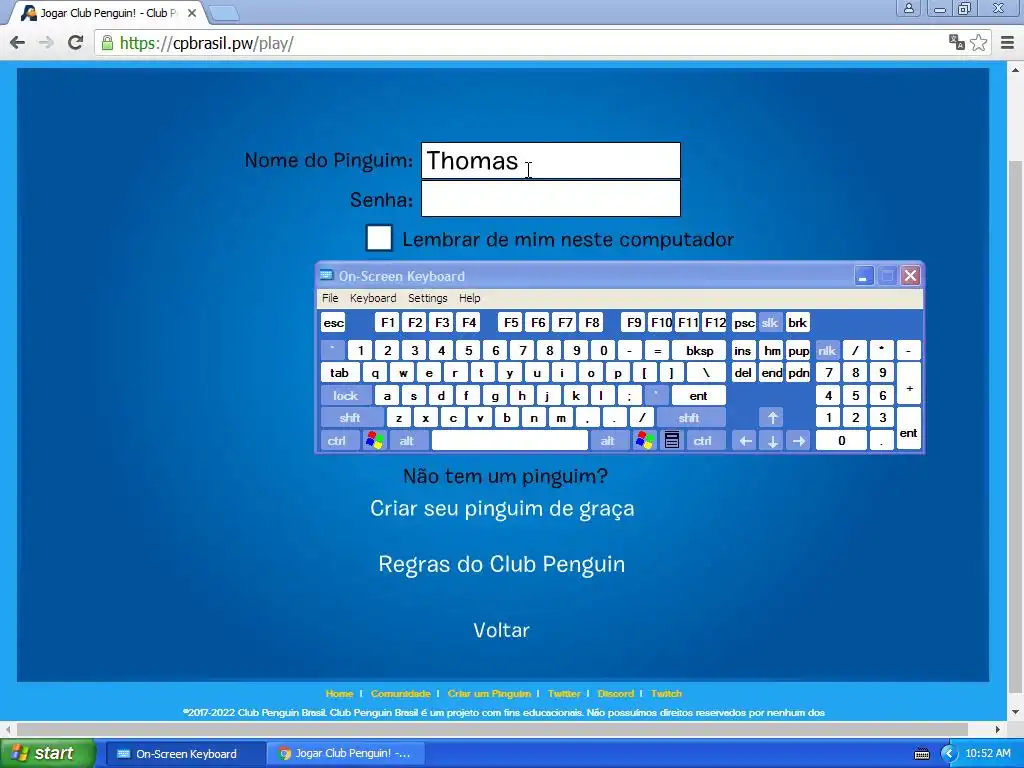Open the Discord footer link

click(x=615, y=694)
